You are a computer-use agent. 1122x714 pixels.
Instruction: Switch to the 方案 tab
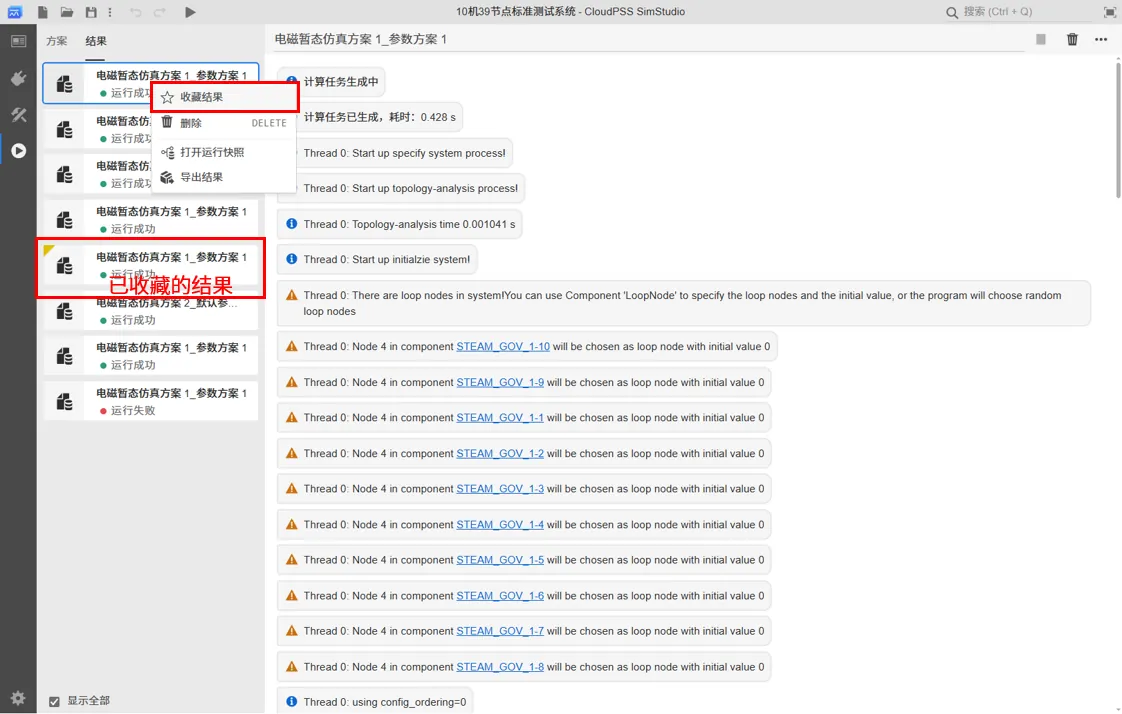[57, 41]
